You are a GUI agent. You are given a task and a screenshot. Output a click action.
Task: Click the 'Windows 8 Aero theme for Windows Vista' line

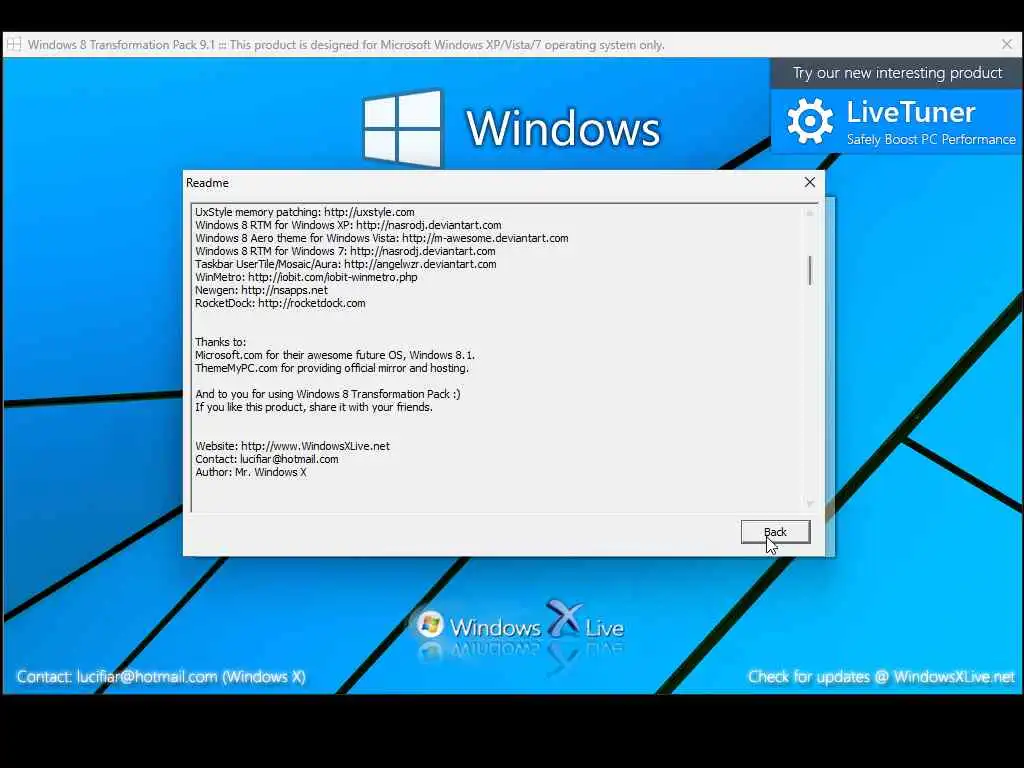[x=381, y=238]
